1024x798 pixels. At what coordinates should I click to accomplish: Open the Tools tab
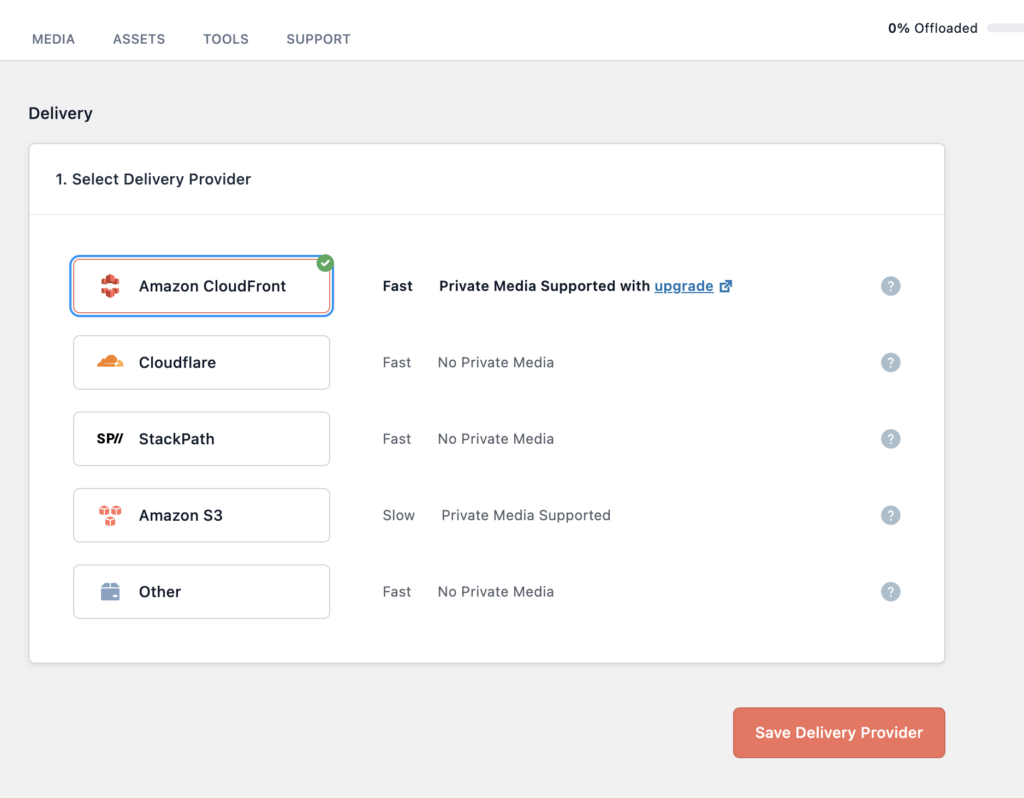tap(225, 39)
